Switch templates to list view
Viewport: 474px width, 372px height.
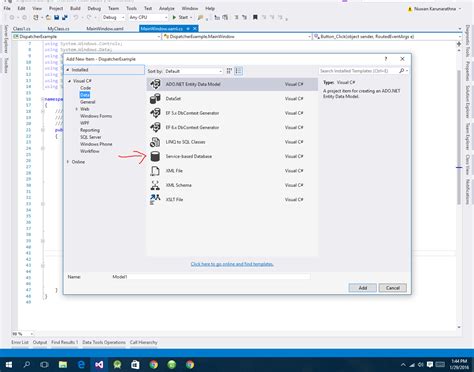coord(238,71)
